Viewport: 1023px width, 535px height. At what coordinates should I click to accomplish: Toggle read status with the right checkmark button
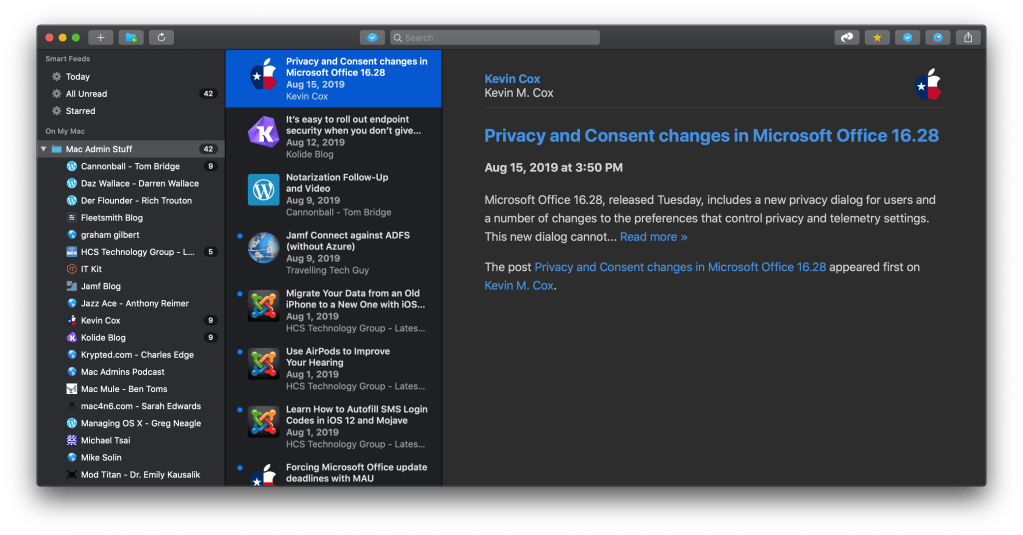(907, 38)
